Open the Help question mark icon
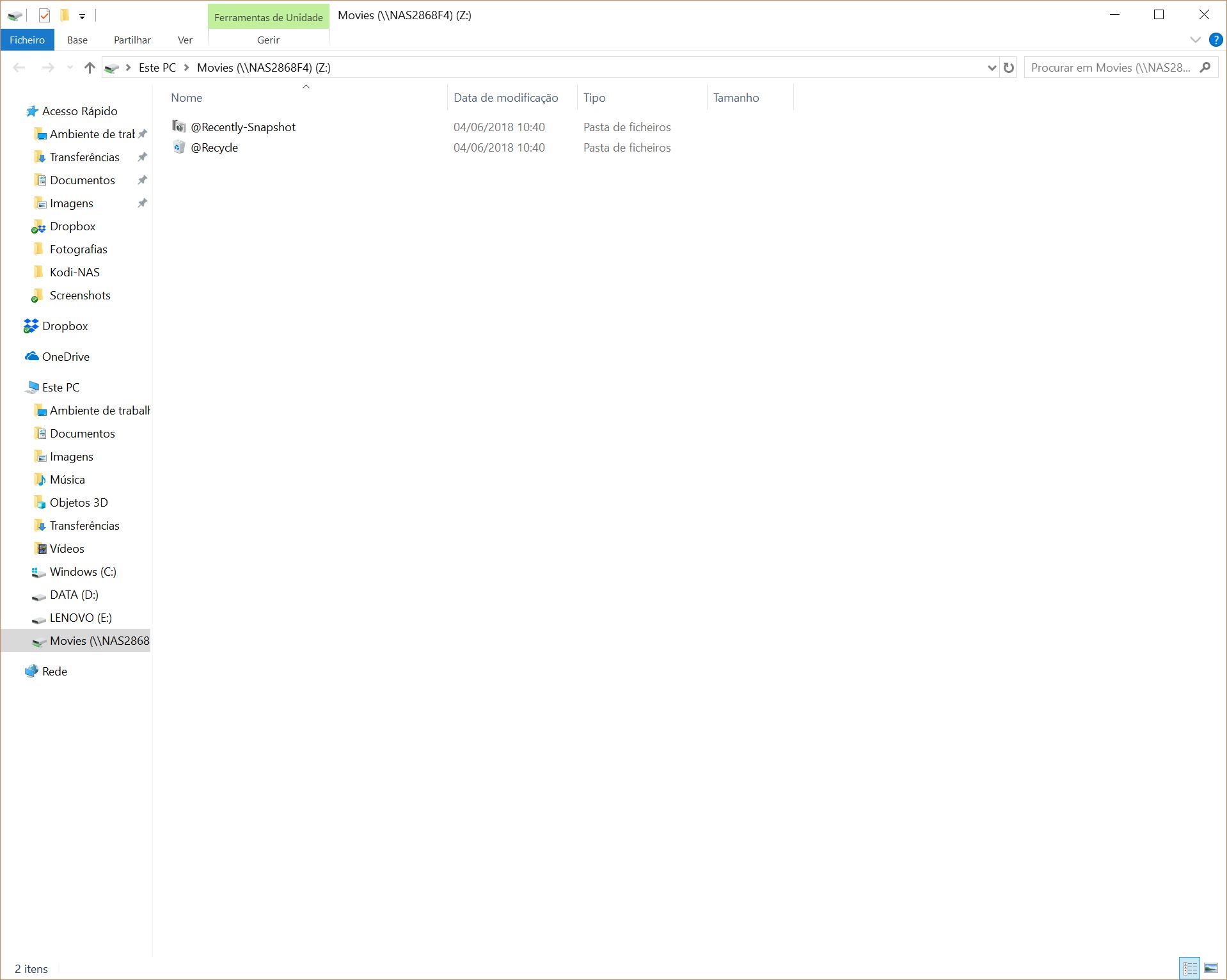 [x=1215, y=40]
